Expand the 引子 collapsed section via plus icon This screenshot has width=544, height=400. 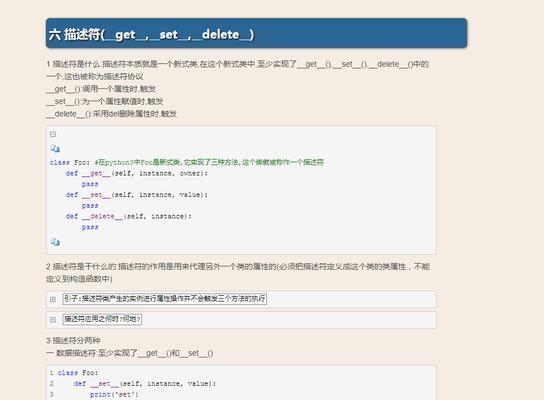click(x=53, y=299)
